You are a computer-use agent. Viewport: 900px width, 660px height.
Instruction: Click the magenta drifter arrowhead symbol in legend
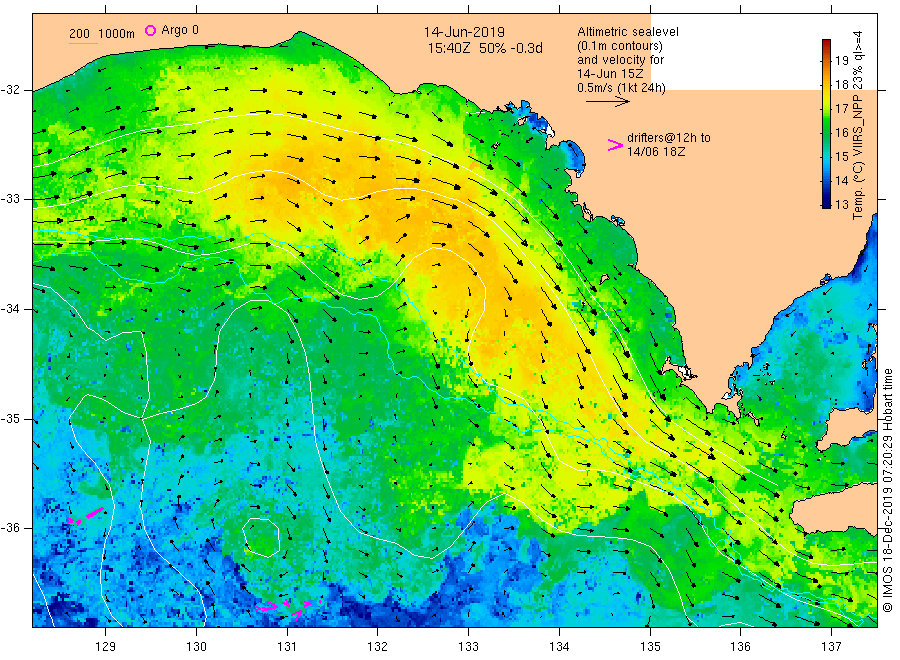tap(615, 145)
